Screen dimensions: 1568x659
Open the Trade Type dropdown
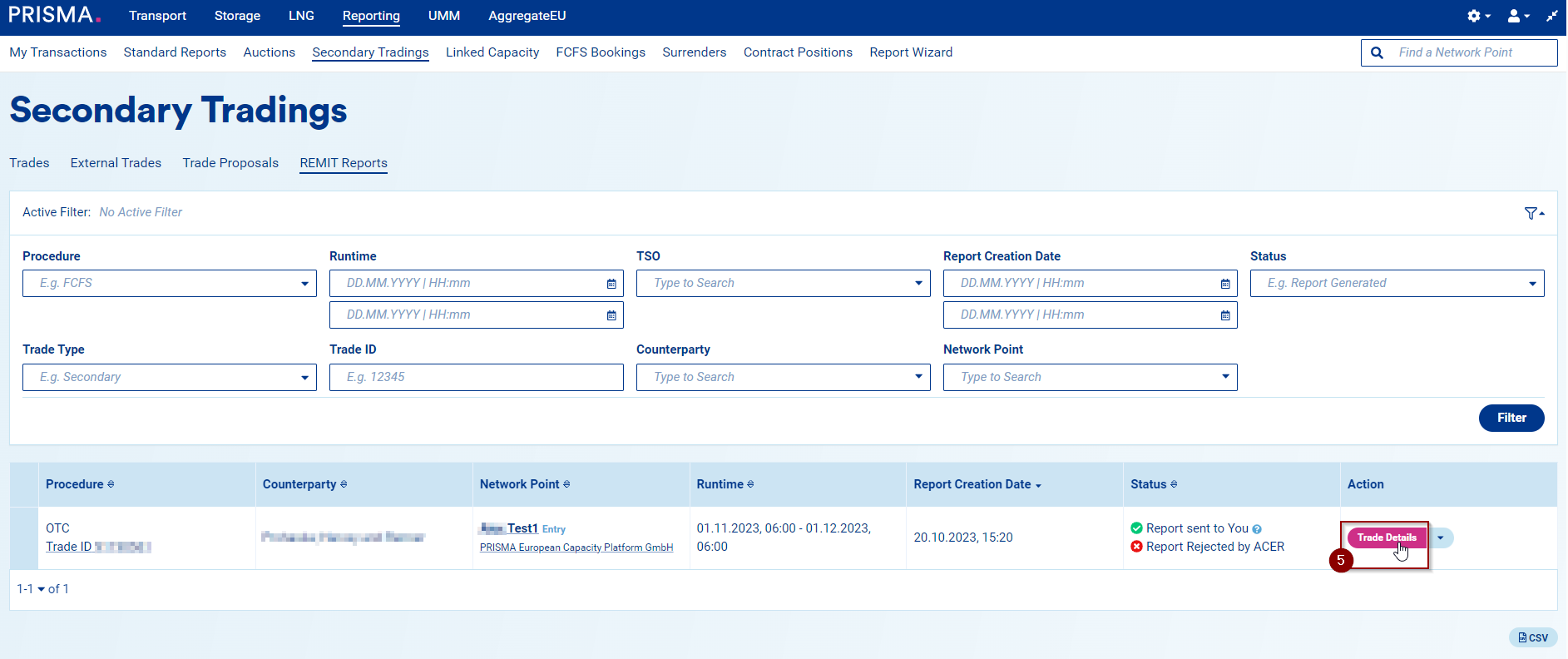pos(304,378)
